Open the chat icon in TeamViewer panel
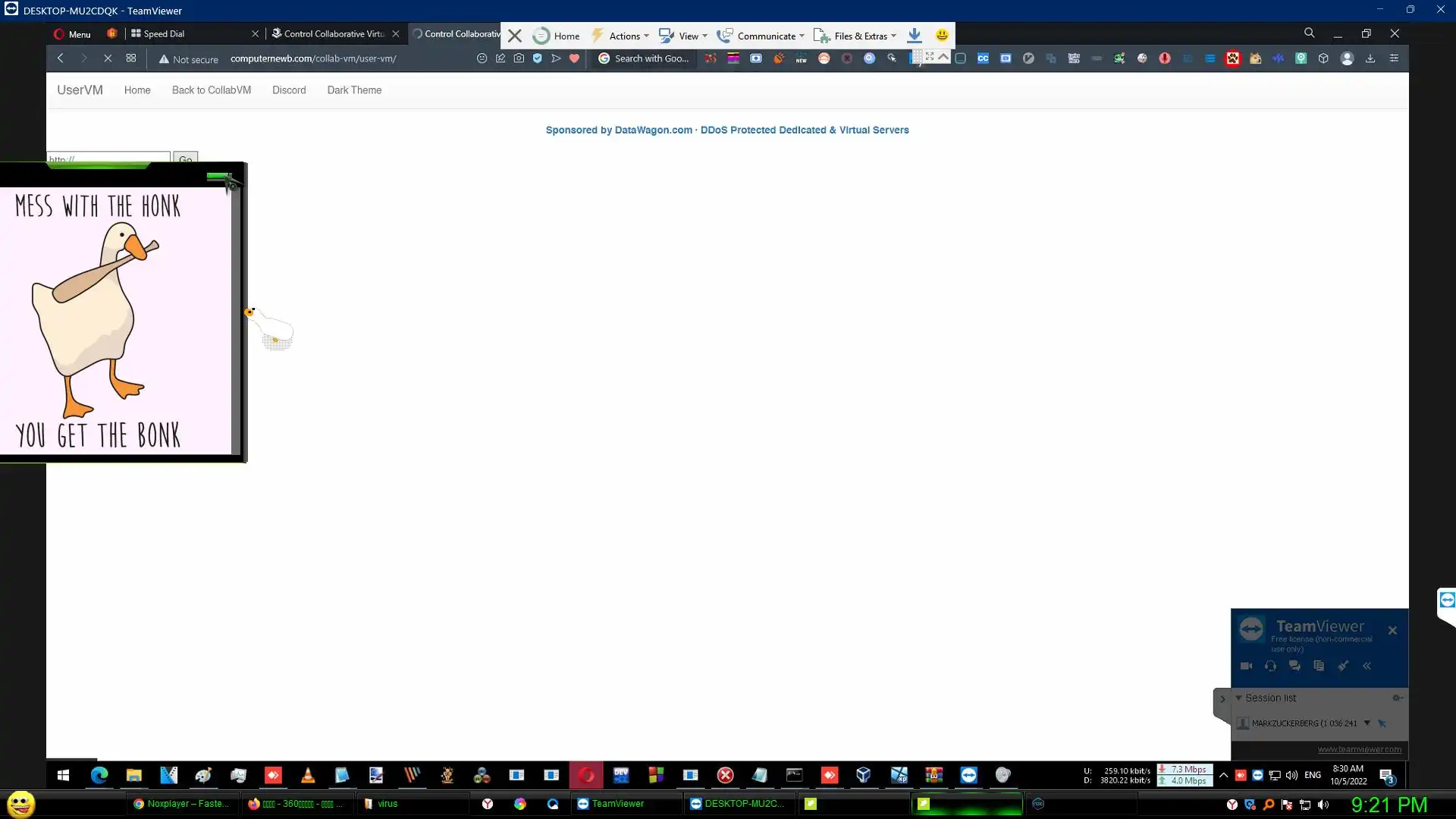 (x=1294, y=666)
